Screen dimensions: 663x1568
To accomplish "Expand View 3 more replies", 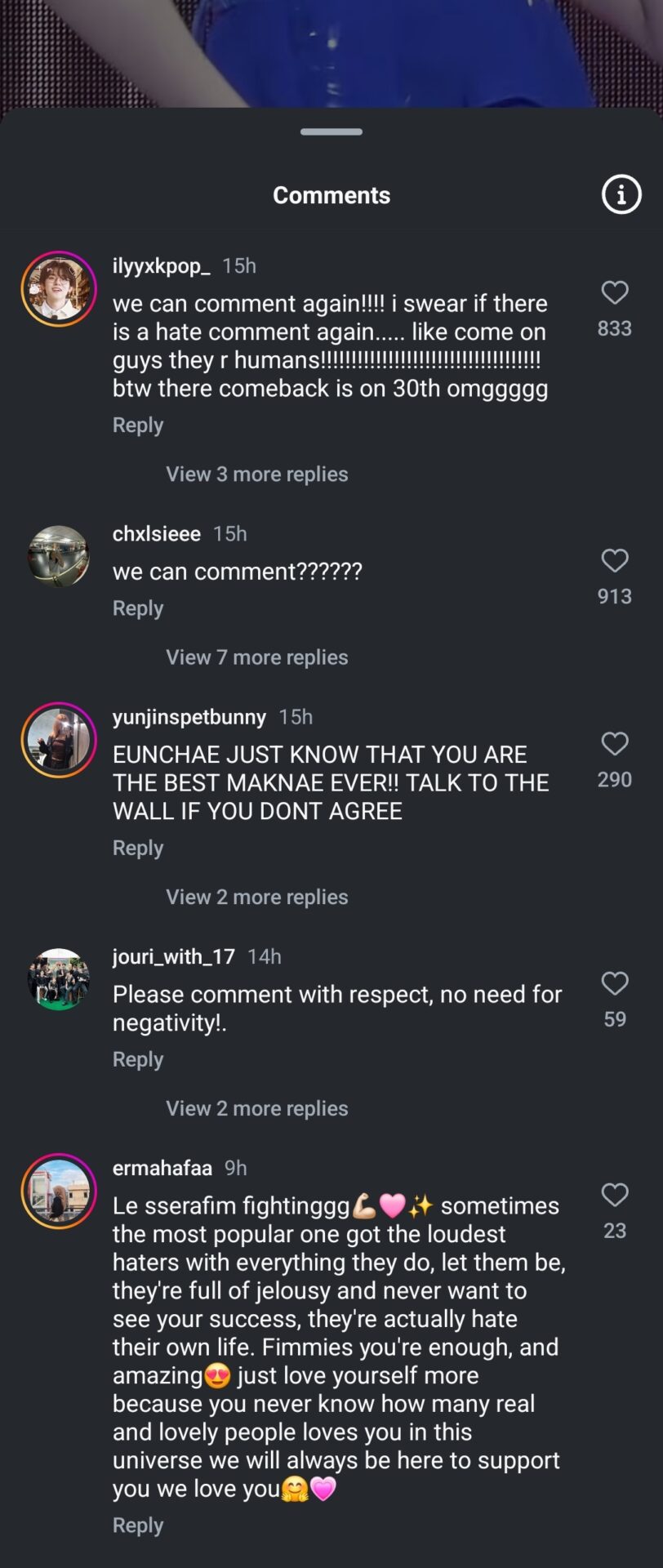I will [x=256, y=474].
